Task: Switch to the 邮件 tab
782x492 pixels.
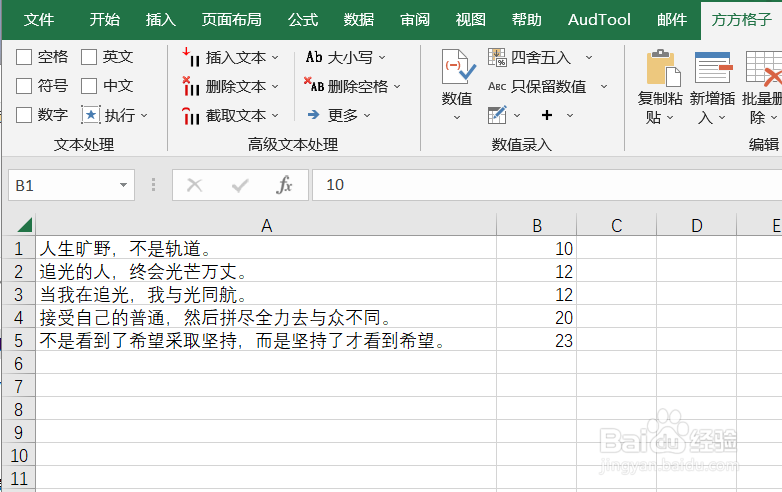Action: click(x=672, y=19)
